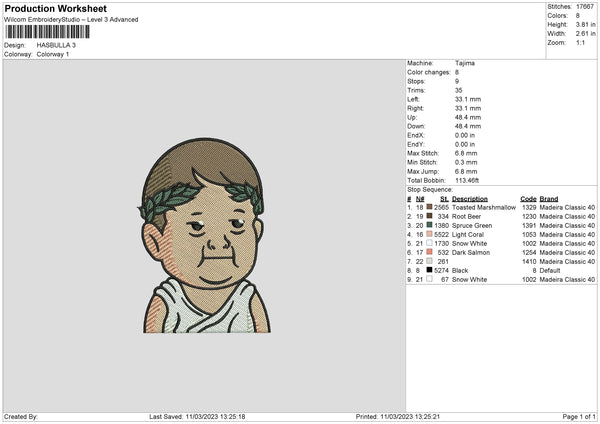Click the 'Spruce Green' description
Viewport: 600px width, 424px height.
pyautogui.click(x=472, y=225)
